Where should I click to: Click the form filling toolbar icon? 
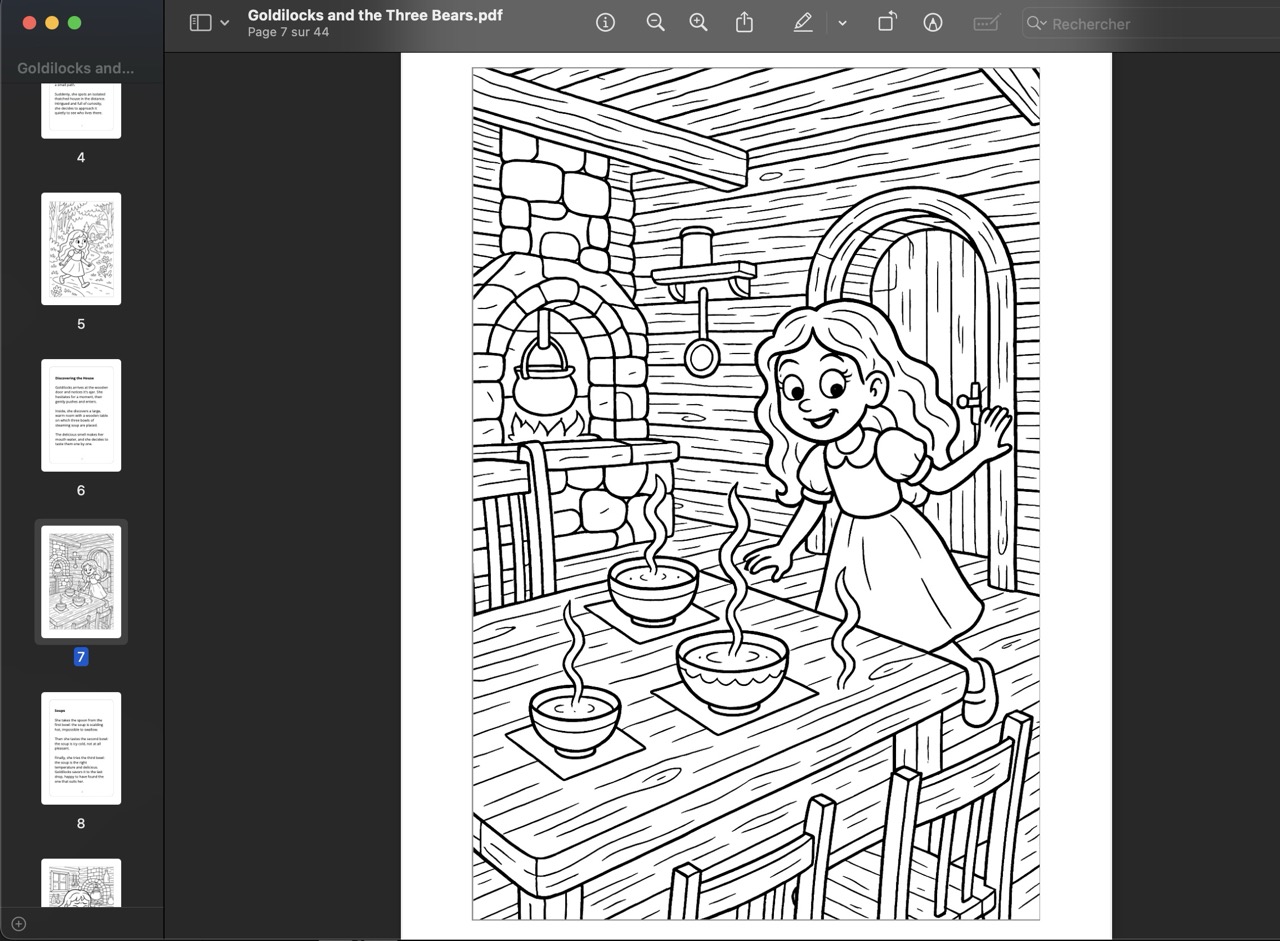click(987, 23)
